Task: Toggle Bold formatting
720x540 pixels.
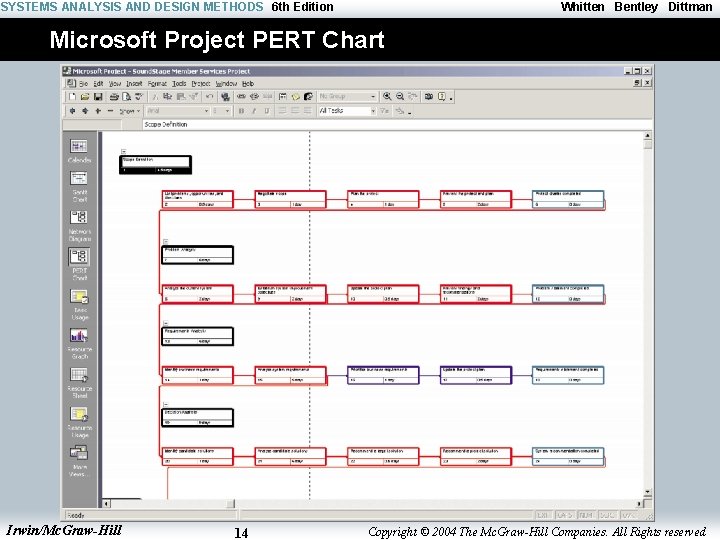Action: pos(241,111)
